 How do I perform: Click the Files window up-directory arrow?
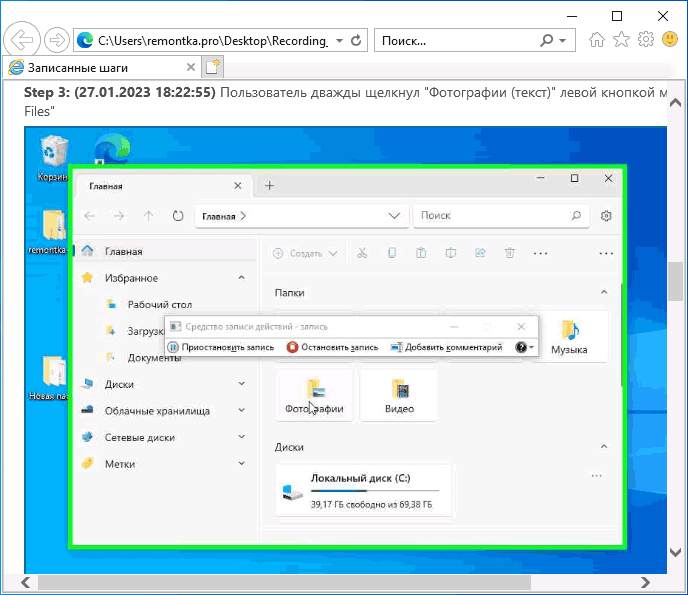tap(149, 216)
